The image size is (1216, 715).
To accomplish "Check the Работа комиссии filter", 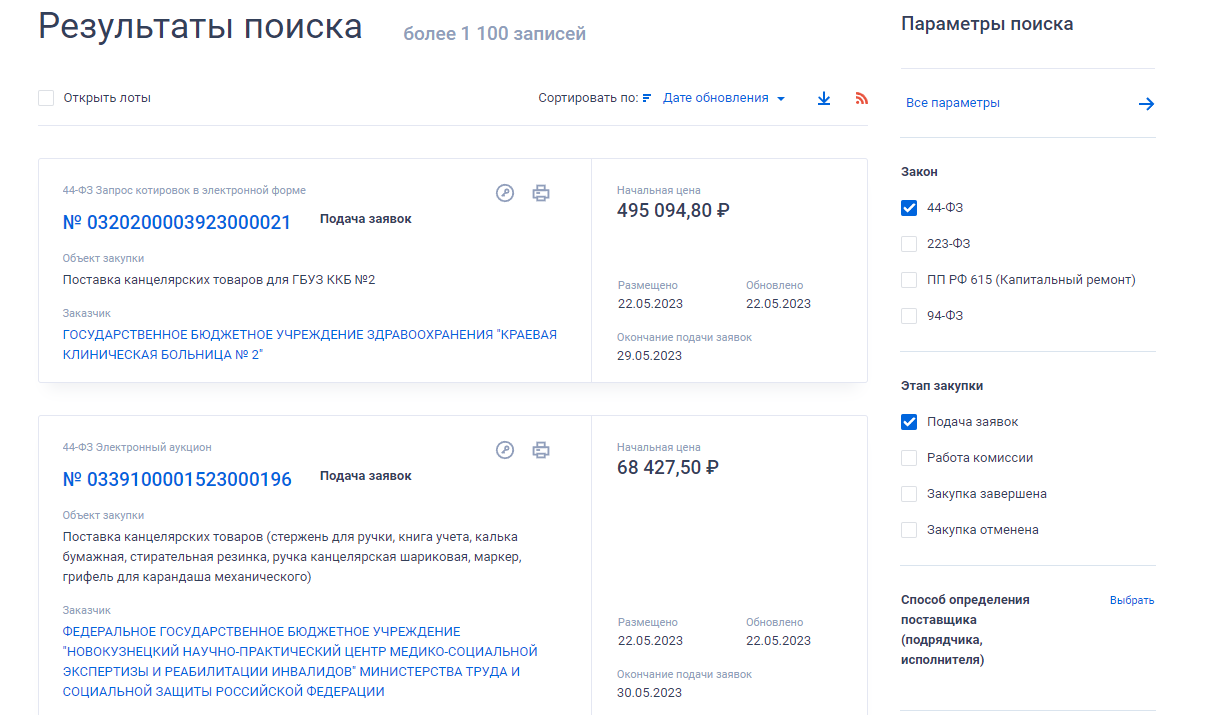I will [909, 457].
